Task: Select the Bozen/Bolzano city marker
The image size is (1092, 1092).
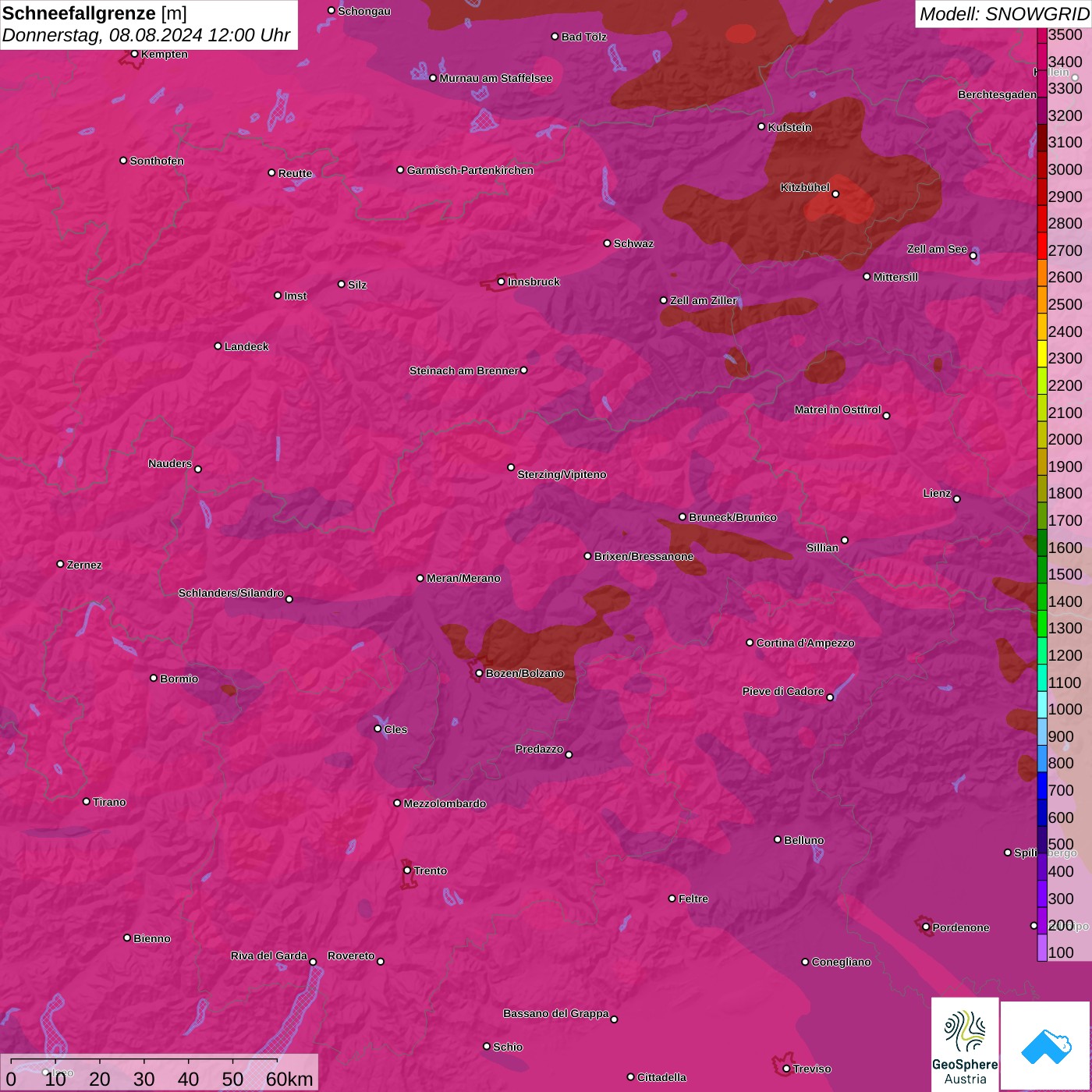Action: click(x=480, y=673)
